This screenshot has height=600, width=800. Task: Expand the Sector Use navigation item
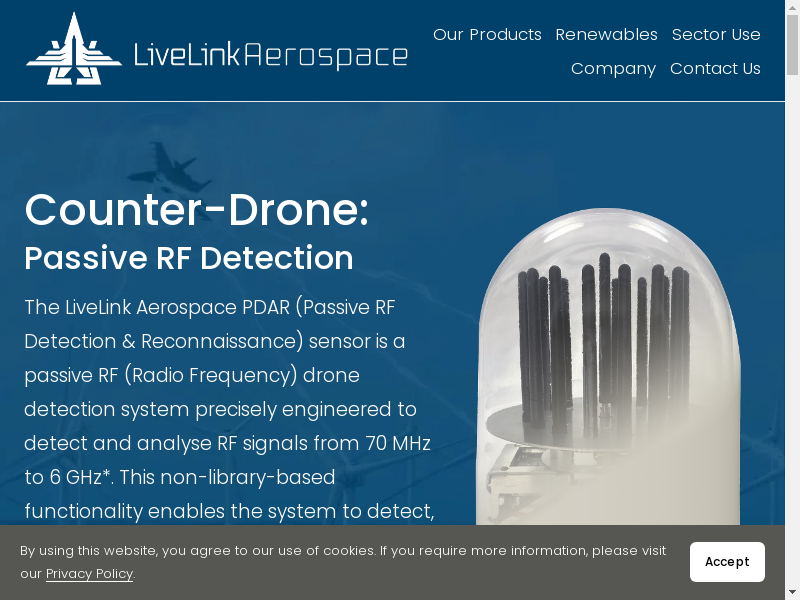(x=716, y=35)
